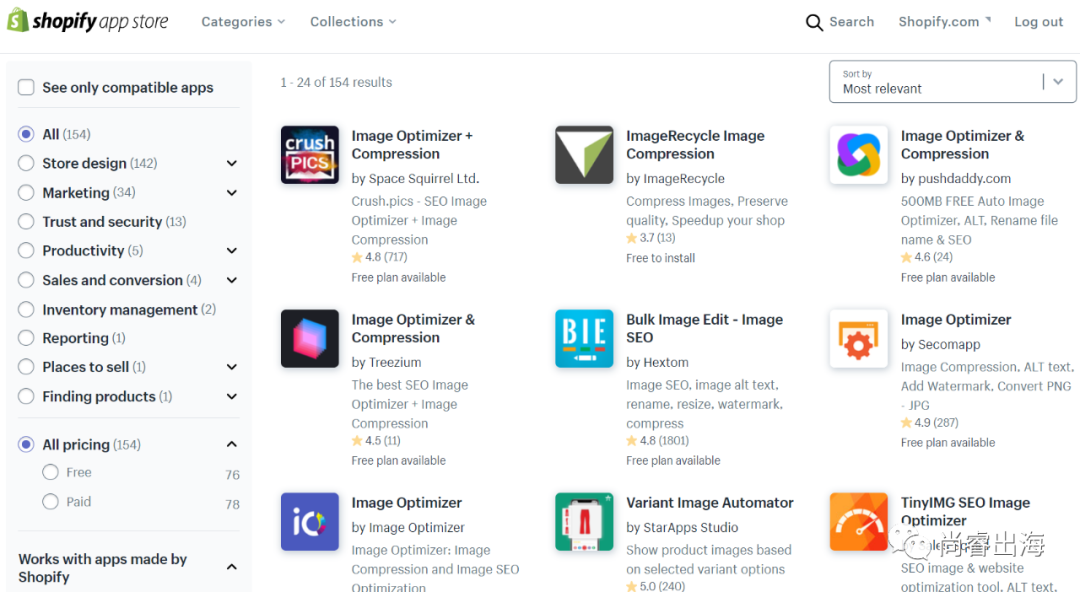1080x592 pixels.
Task: Select Marketing category radio
Action: pos(26,192)
